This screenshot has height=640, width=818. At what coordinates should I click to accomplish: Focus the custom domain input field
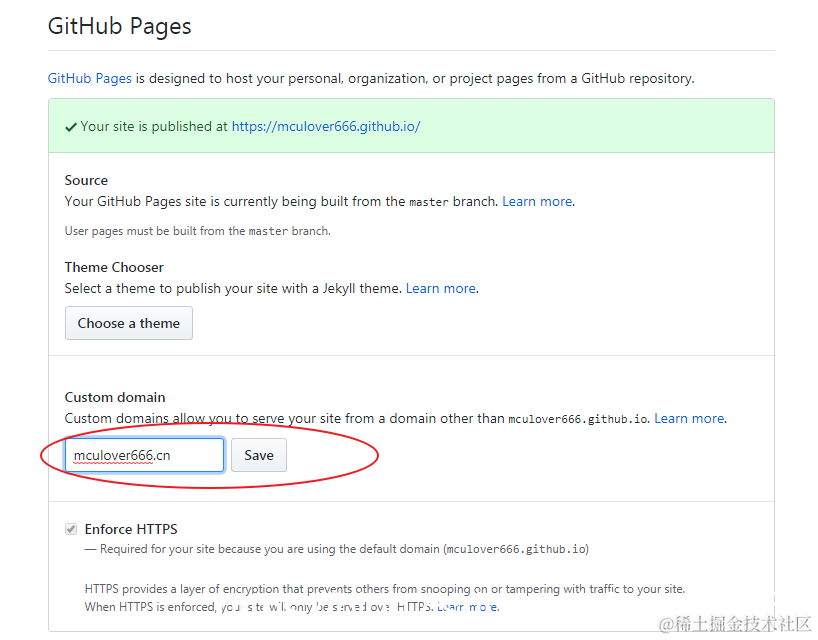click(145, 455)
